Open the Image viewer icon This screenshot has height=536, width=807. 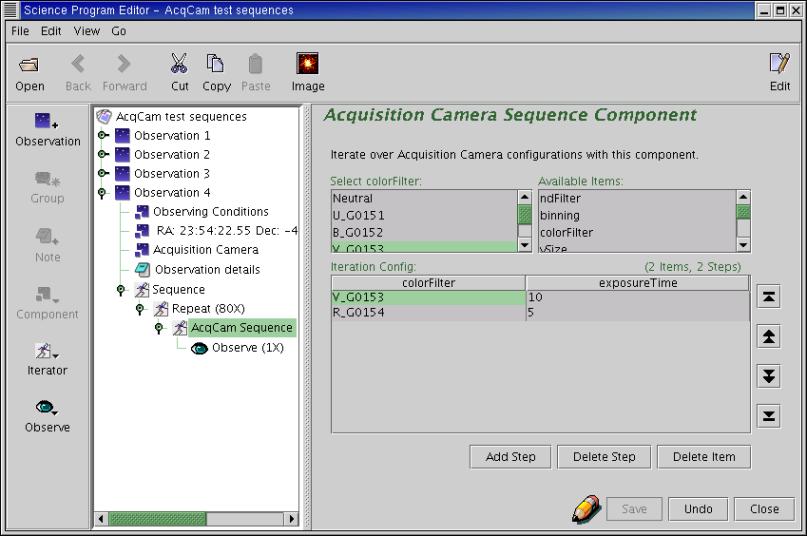click(x=307, y=63)
